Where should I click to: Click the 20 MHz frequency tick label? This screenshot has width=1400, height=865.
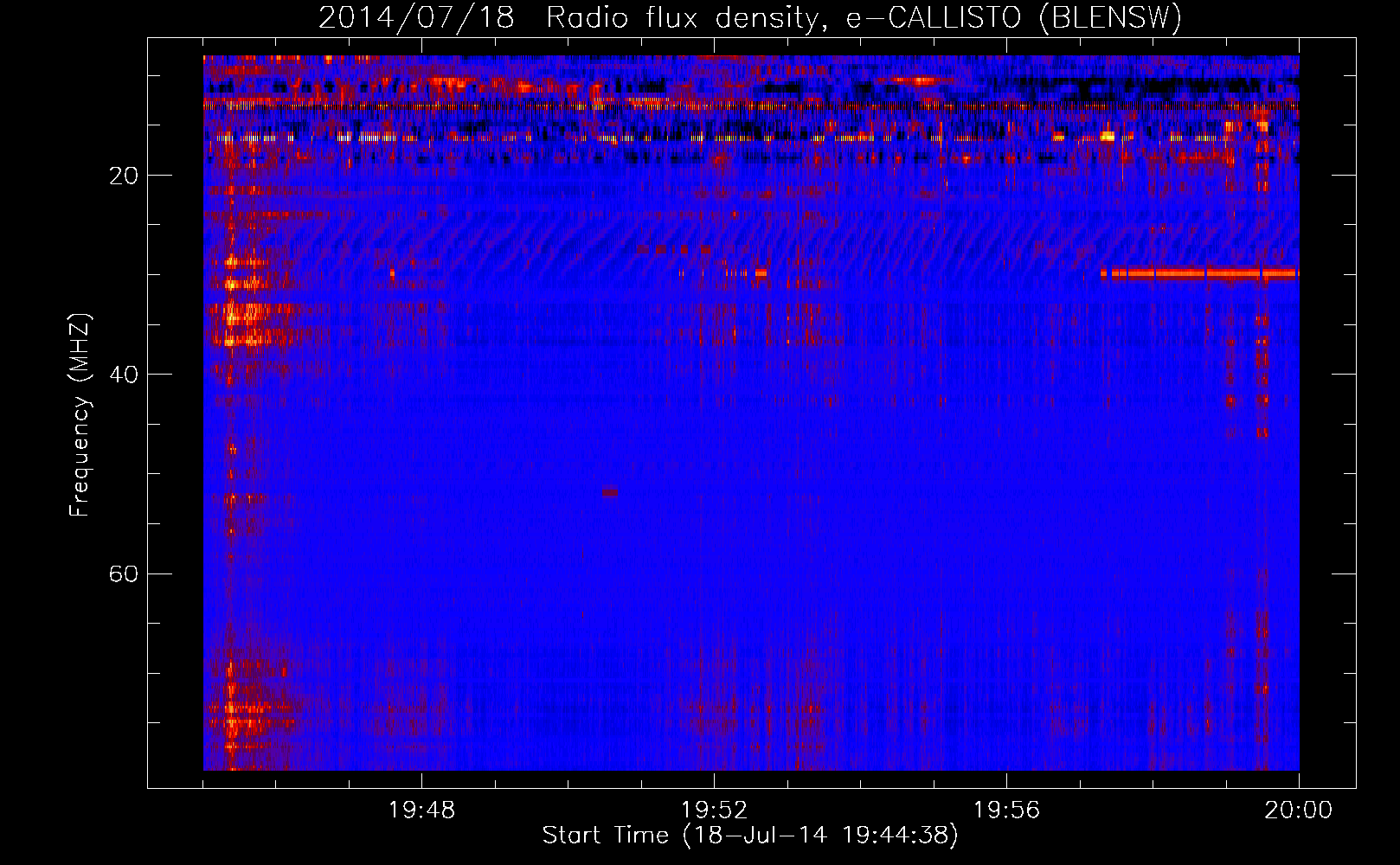[123, 176]
